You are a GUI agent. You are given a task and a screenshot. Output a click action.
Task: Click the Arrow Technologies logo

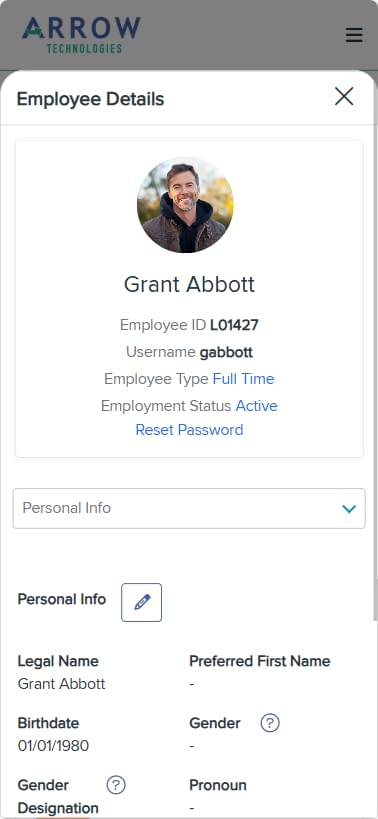[81, 34]
